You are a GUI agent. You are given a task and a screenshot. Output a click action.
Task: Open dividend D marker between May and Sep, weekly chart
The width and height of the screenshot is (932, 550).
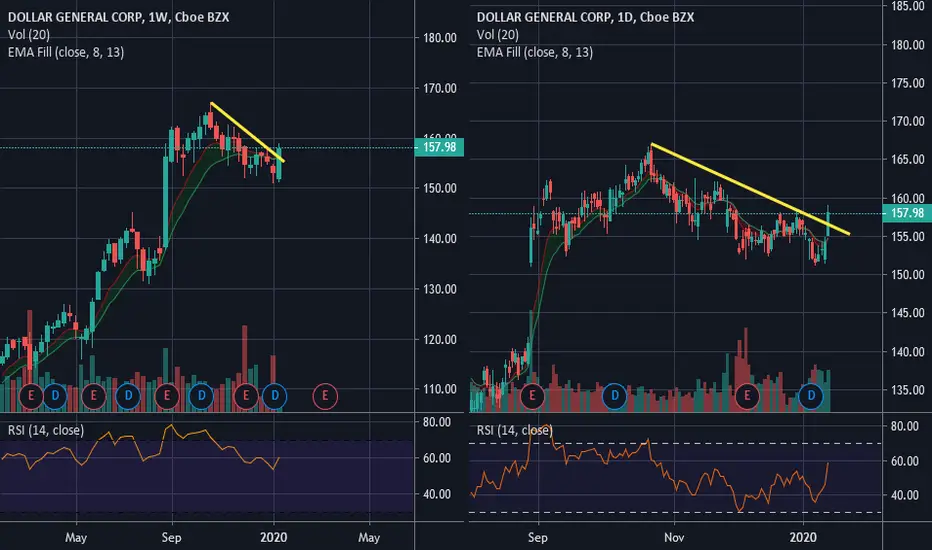tap(128, 396)
